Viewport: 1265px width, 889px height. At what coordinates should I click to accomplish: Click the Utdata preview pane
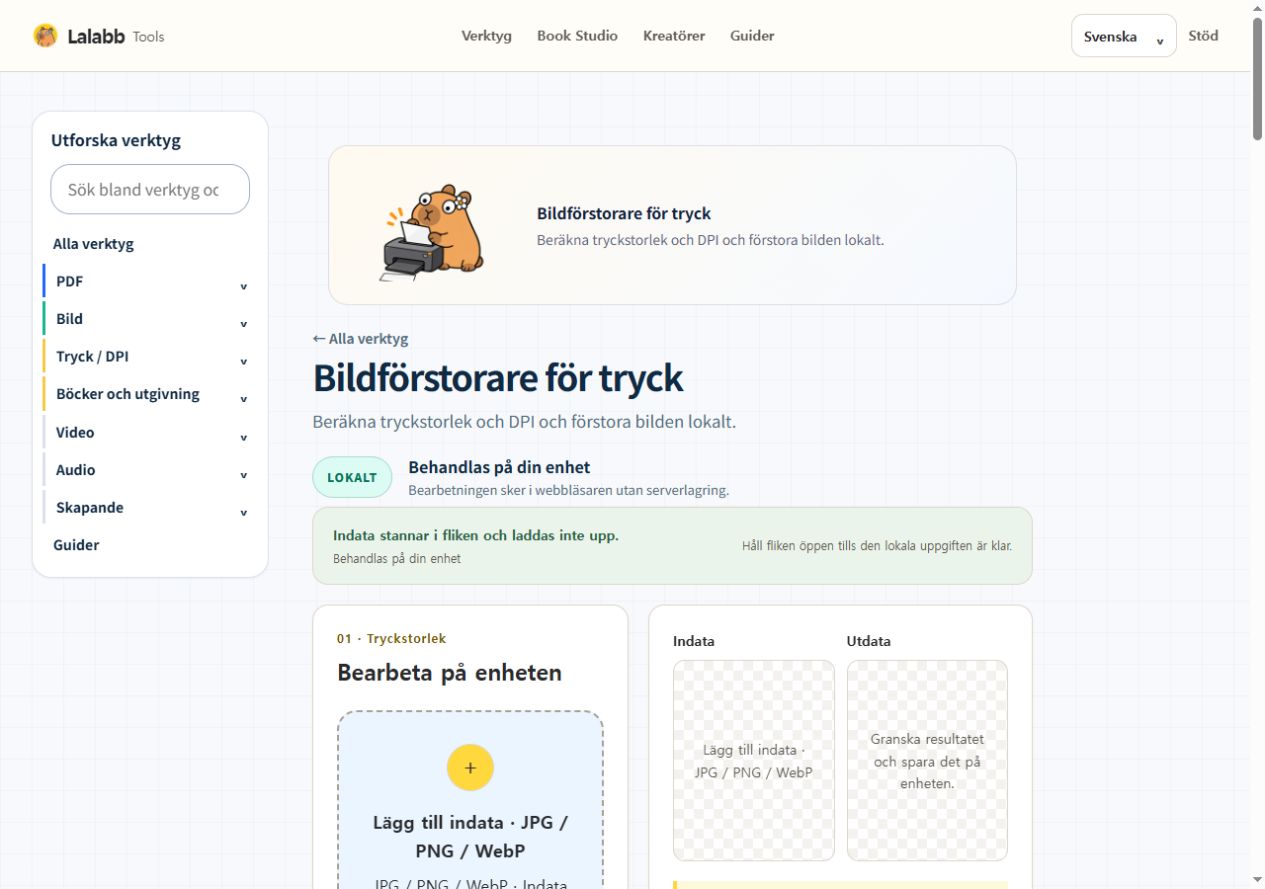point(927,760)
